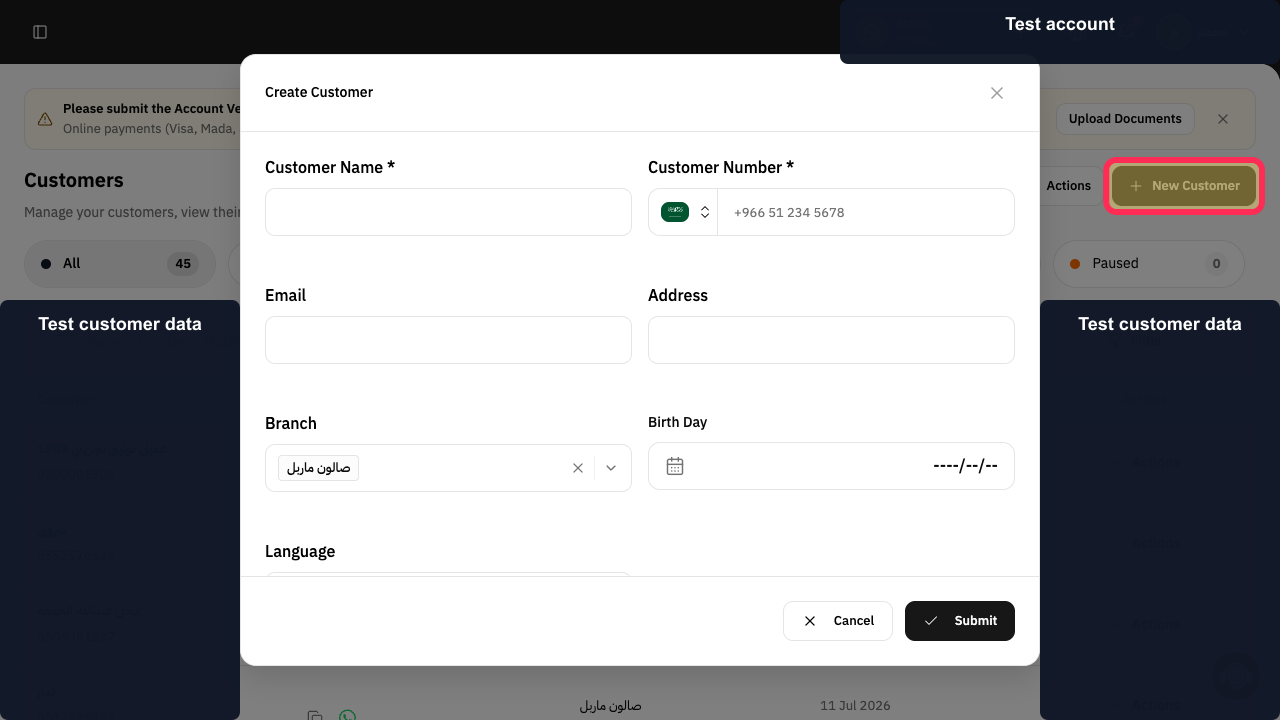The image size is (1280, 720).
Task: Click the Customer Name input field
Action: [448, 212]
